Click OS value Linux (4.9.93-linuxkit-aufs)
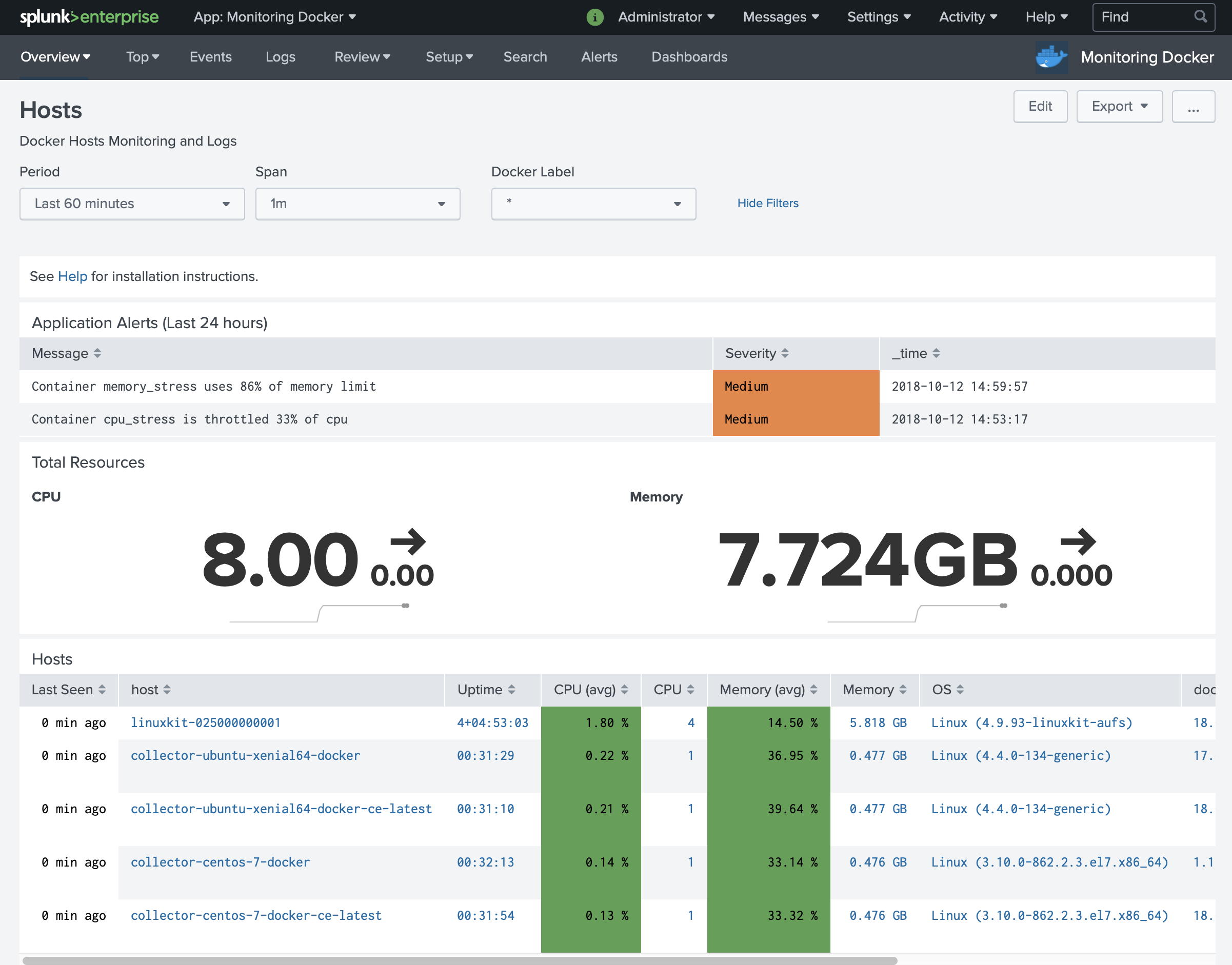1232x965 pixels. (x=1032, y=723)
